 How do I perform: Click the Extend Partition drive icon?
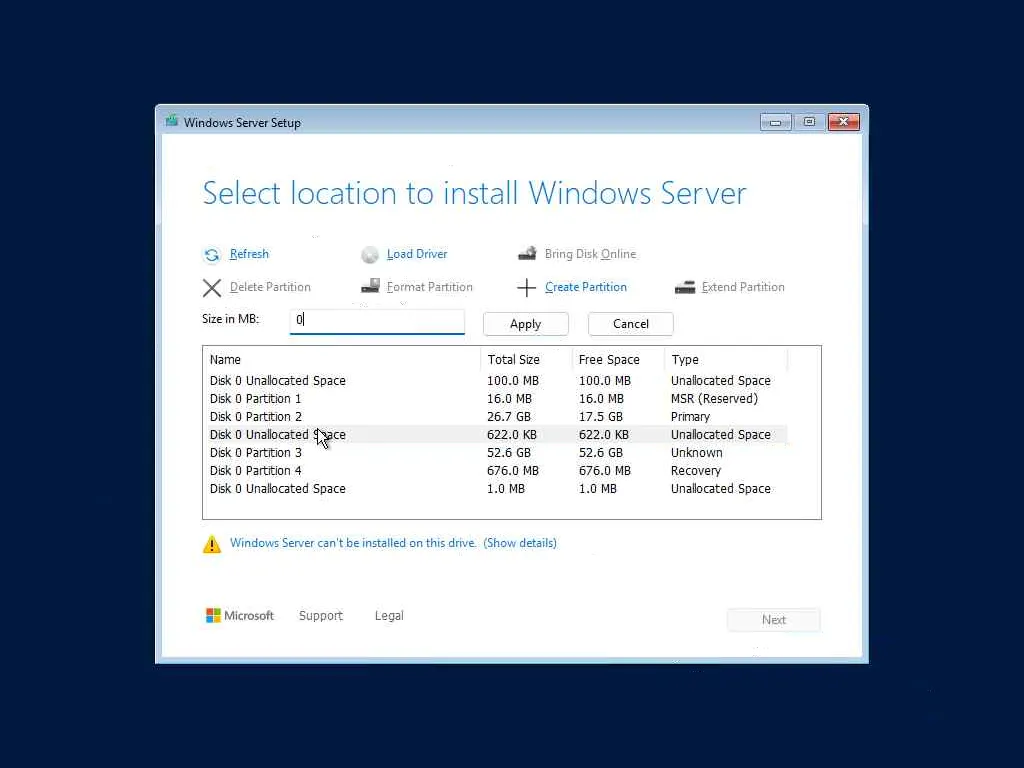[685, 287]
